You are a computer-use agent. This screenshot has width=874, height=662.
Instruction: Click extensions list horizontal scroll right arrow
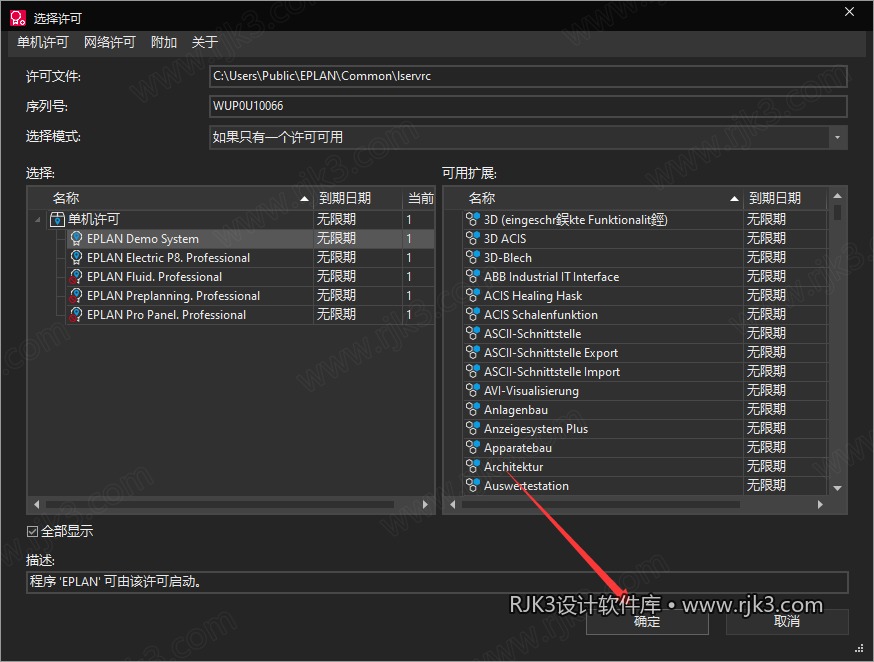820,504
